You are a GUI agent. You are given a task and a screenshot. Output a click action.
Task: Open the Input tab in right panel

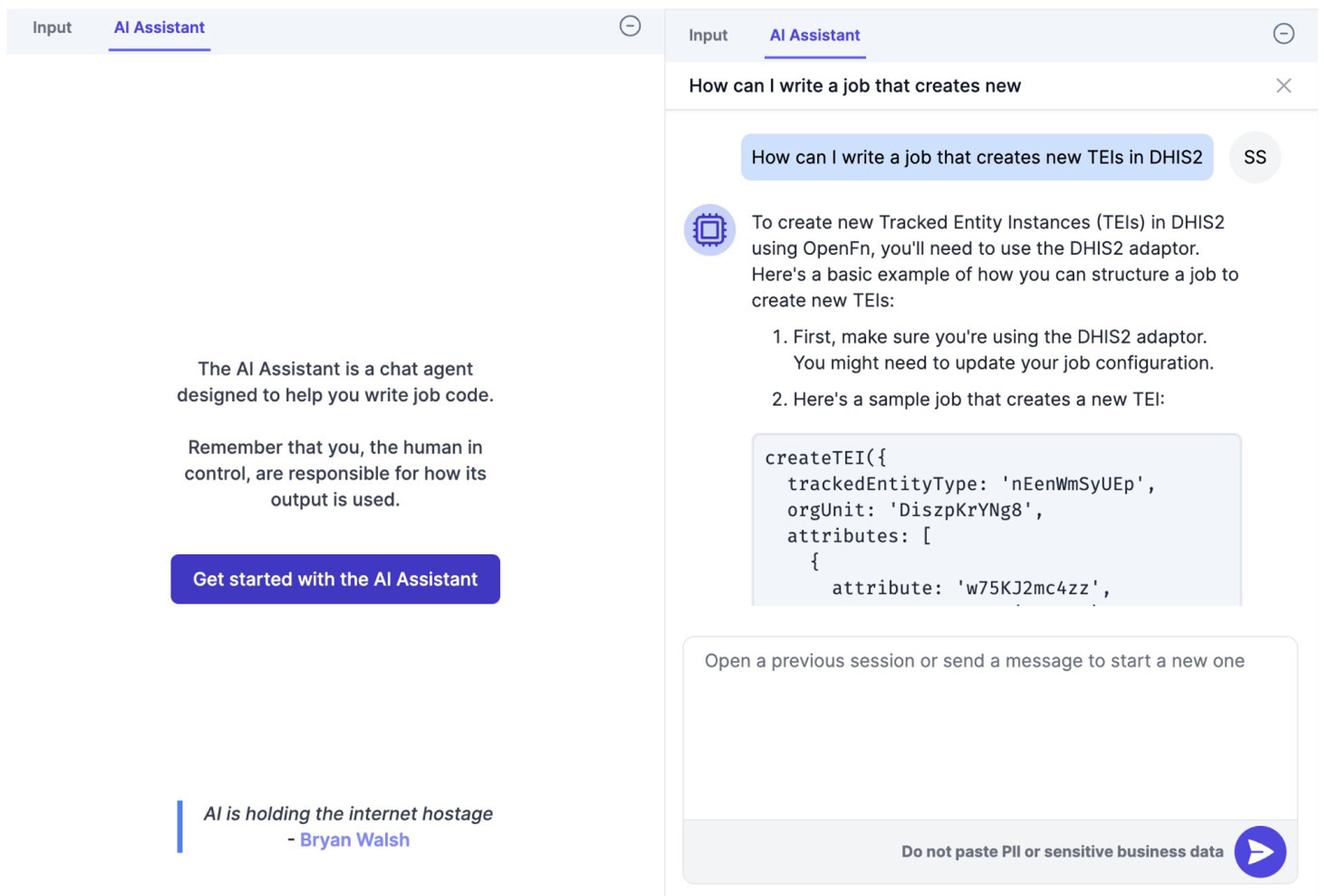(x=708, y=35)
